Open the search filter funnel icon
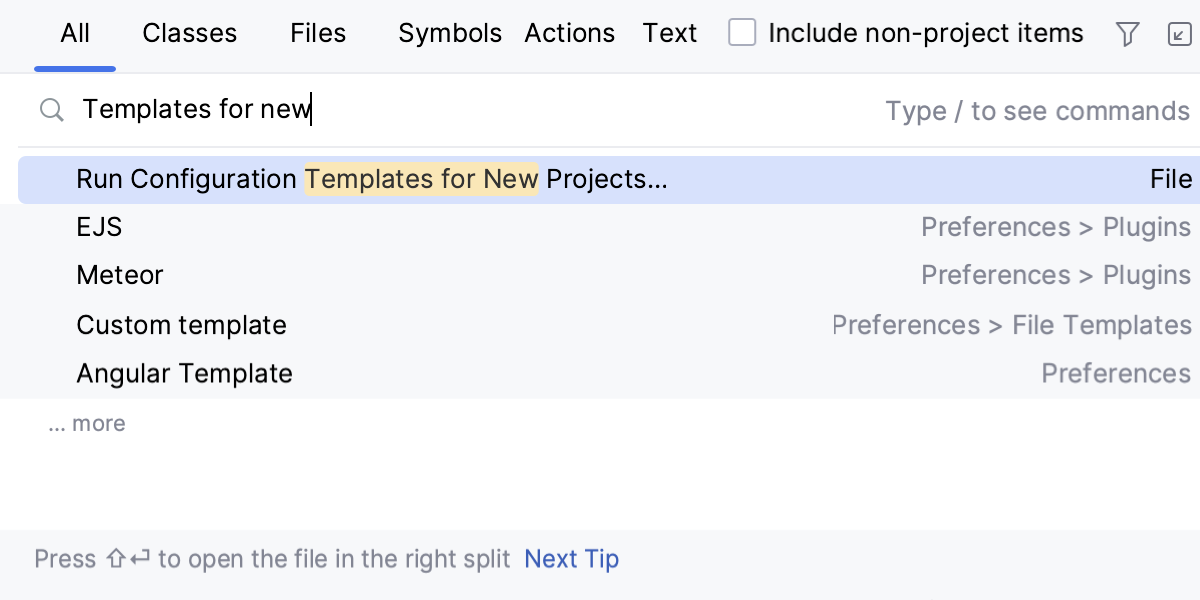This screenshot has height=600, width=1200. click(x=1127, y=33)
